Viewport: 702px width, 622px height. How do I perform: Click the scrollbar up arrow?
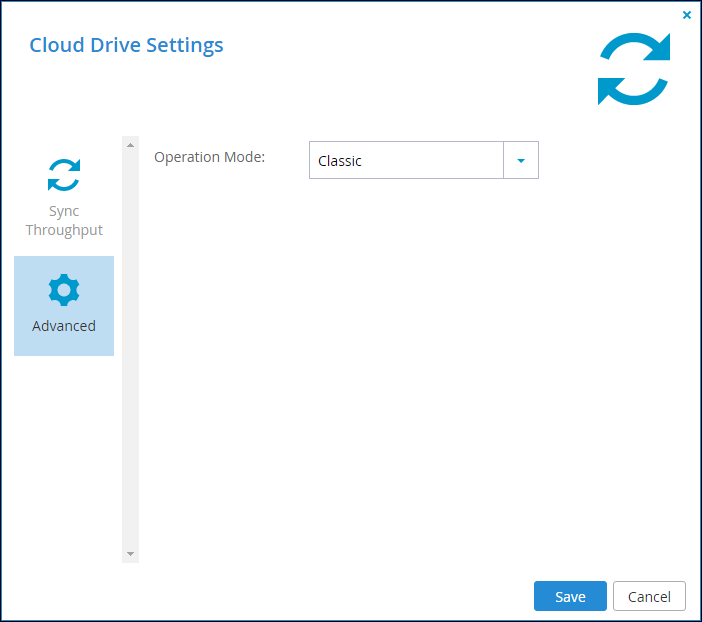(x=130, y=145)
